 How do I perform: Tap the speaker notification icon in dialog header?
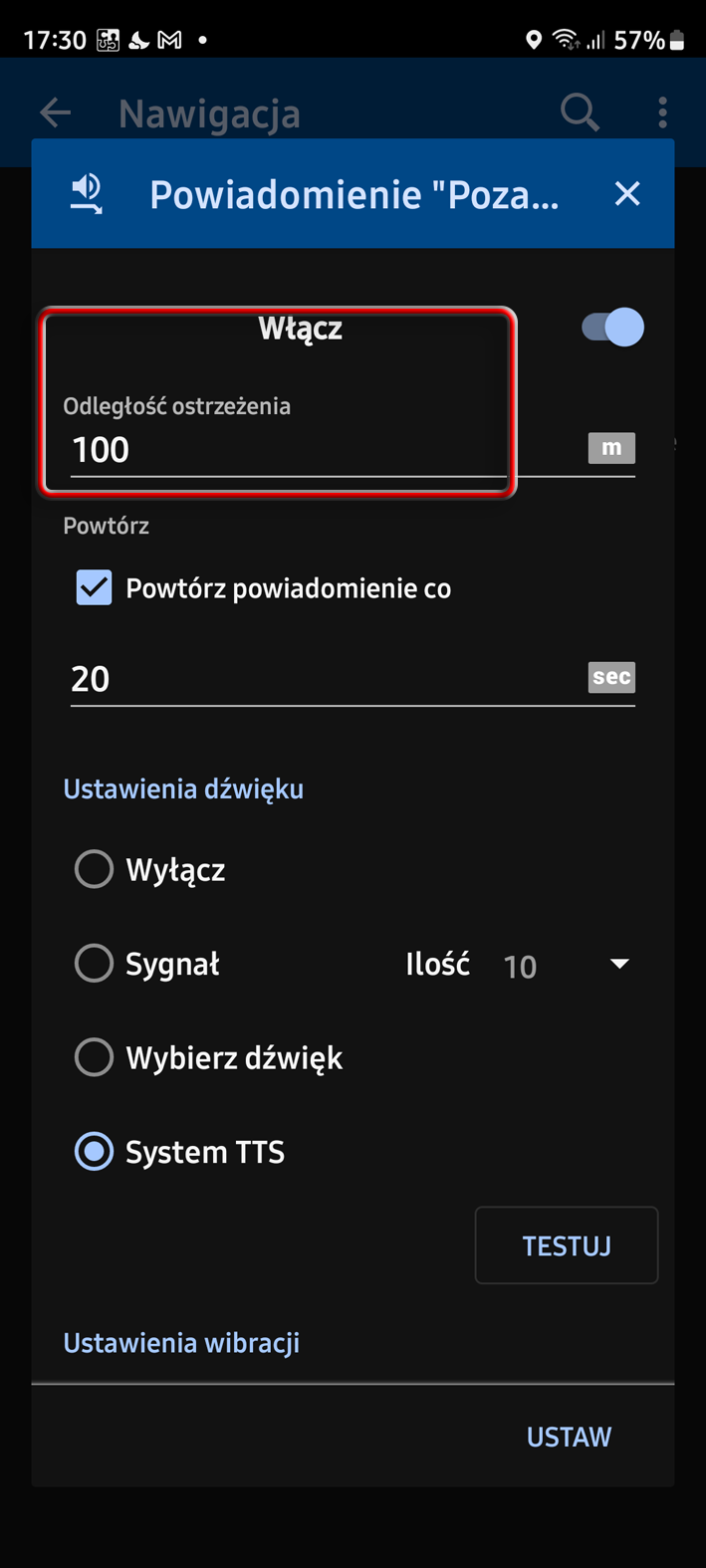tap(87, 193)
